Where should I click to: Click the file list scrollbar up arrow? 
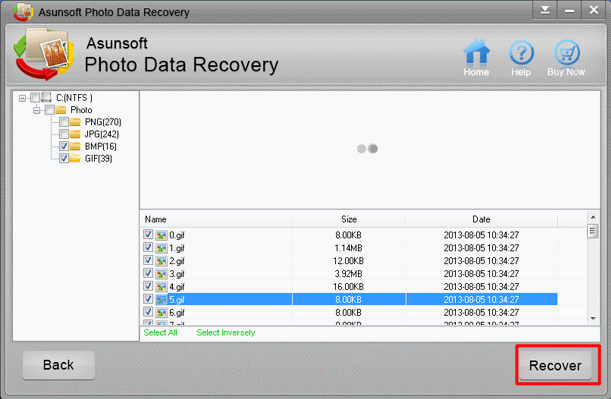point(593,217)
